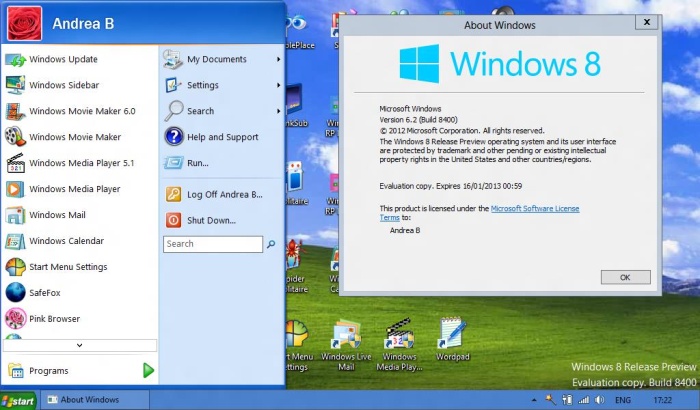Select Windows Media Play... desktop shortcut
Image resolution: width=700 pixels, height=410 pixels.
coord(399,345)
